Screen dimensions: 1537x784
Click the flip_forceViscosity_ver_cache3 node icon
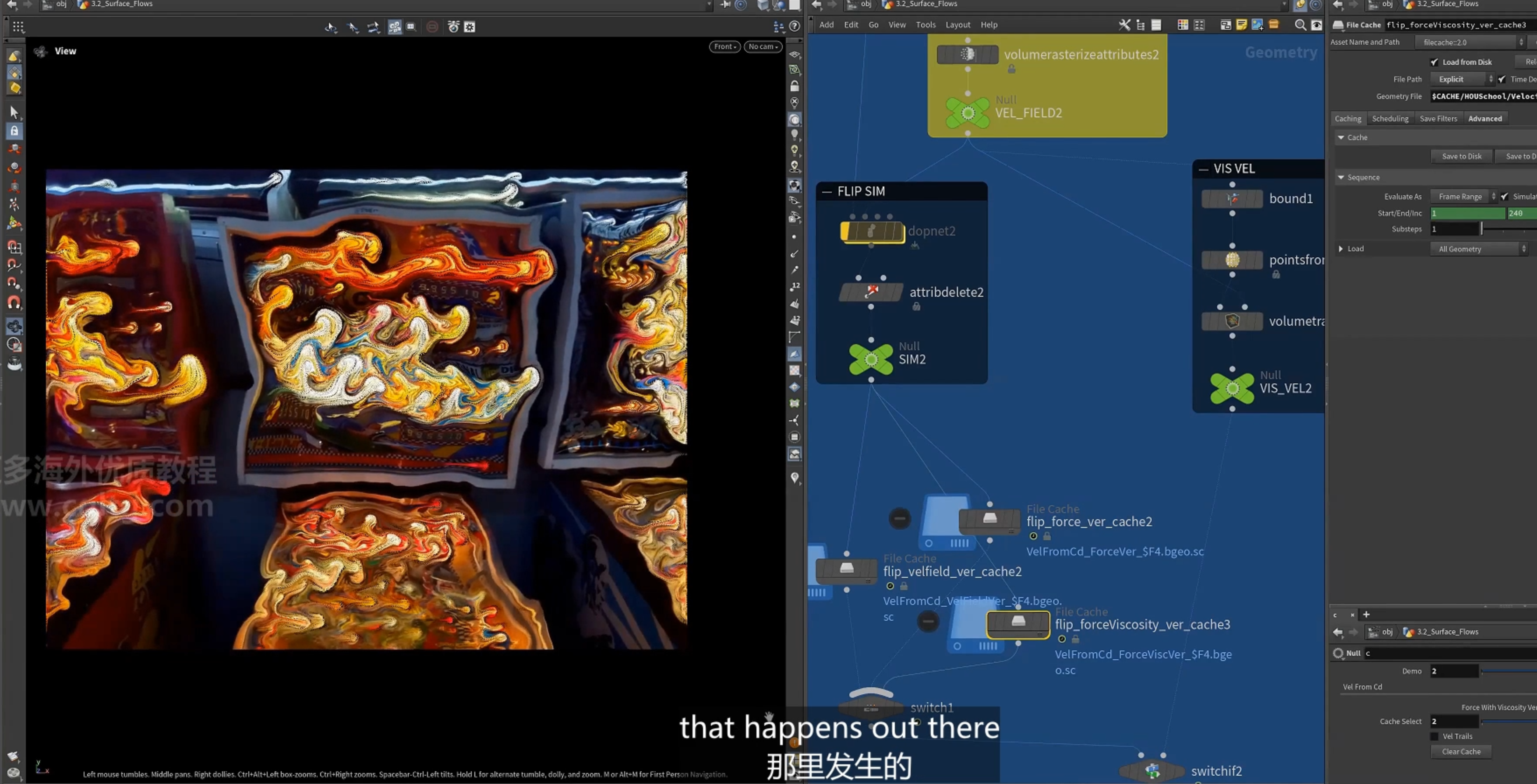coord(1018,624)
